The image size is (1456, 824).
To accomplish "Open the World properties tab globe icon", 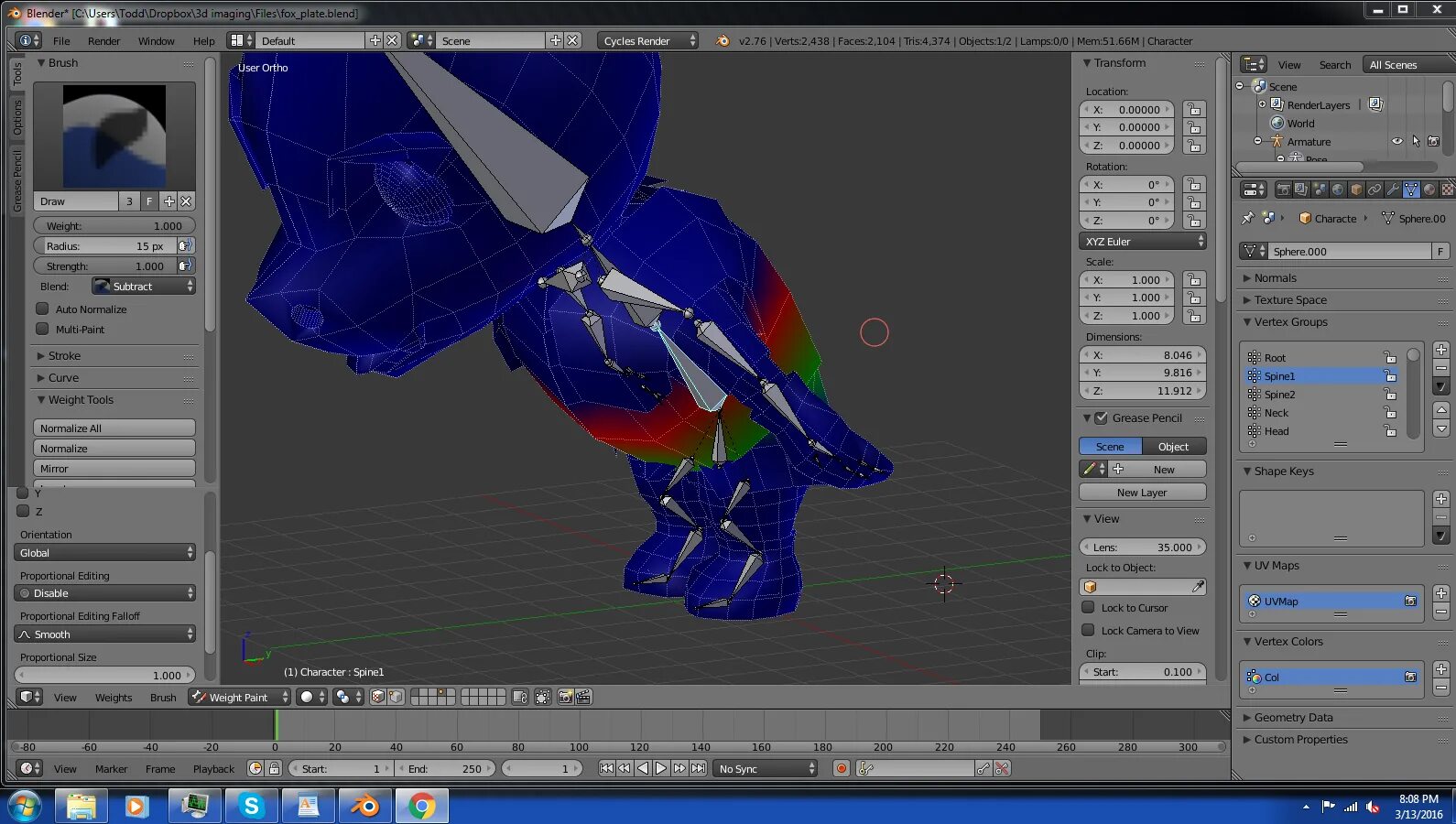I will click(1338, 190).
